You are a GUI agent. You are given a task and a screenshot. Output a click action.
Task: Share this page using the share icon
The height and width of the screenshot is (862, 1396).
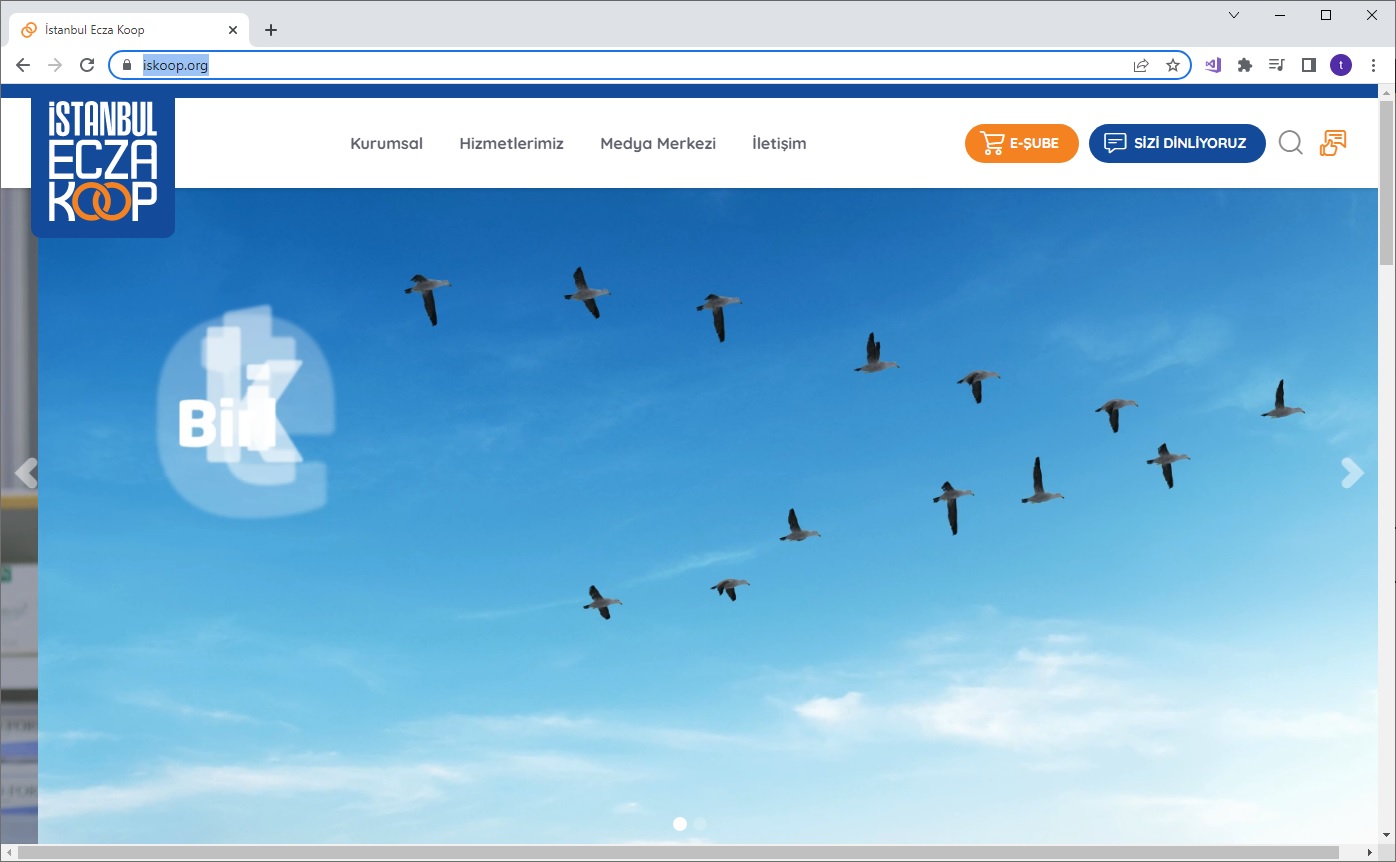tap(1141, 65)
